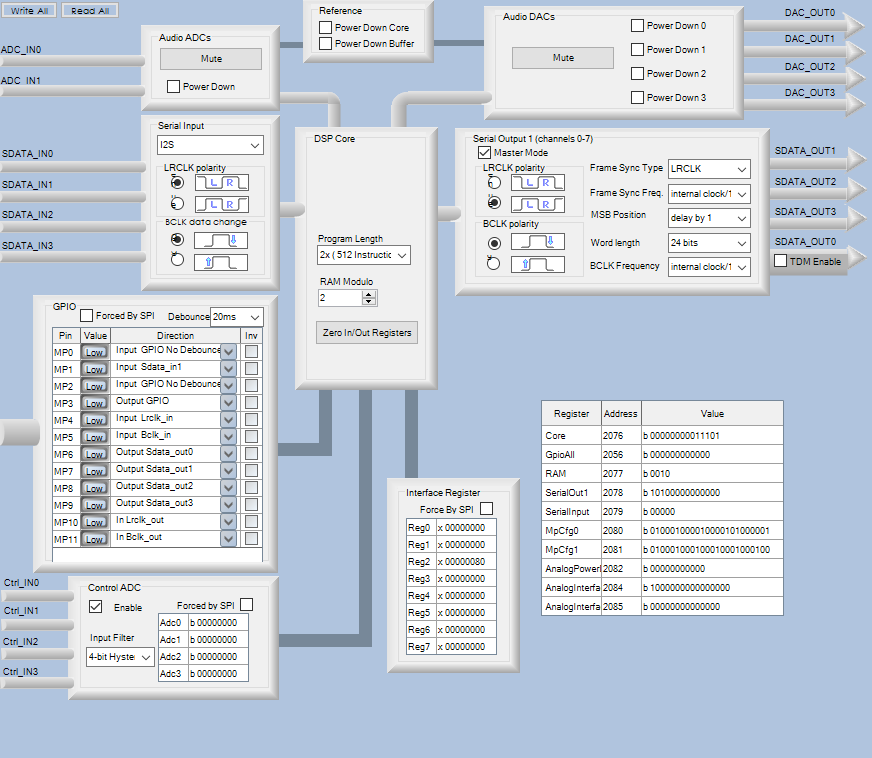
Task: Click Zero In/Out Registers button
Action: (366, 332)
